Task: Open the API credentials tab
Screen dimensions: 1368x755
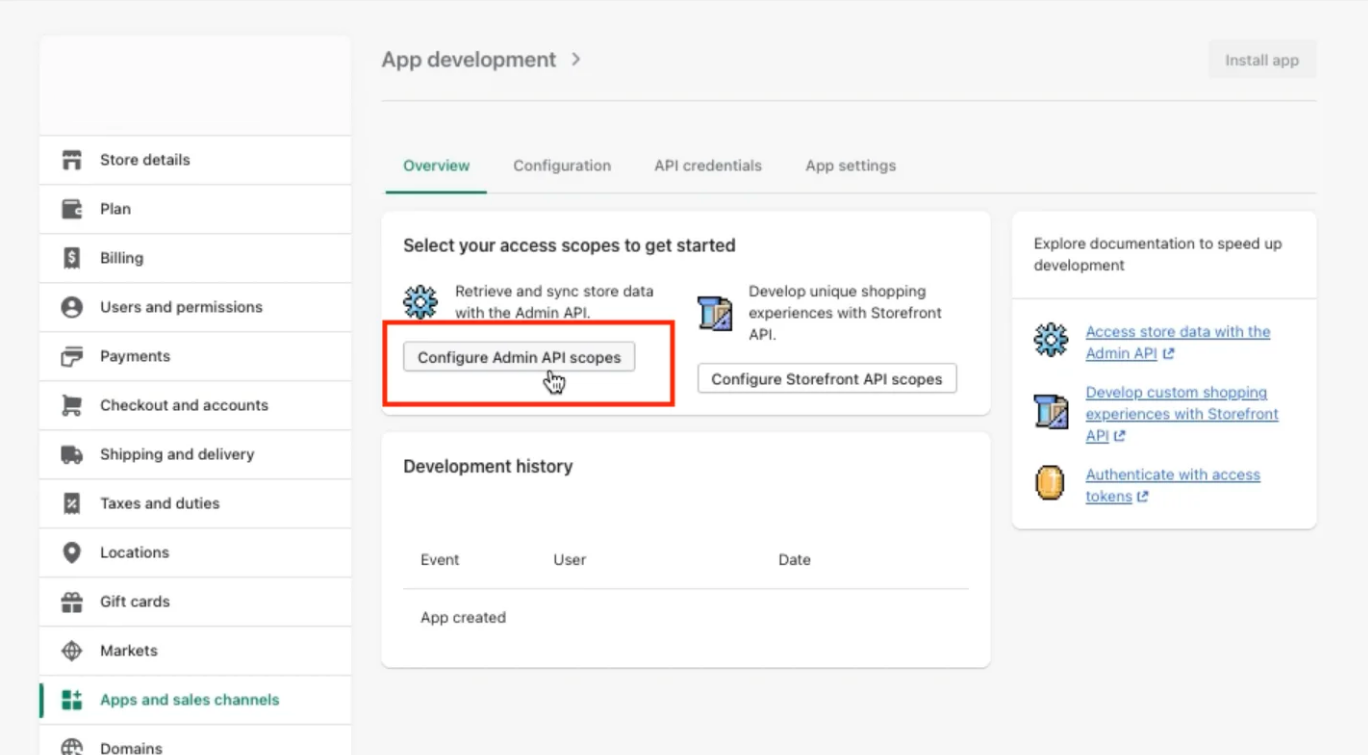Action: (708, 166)
